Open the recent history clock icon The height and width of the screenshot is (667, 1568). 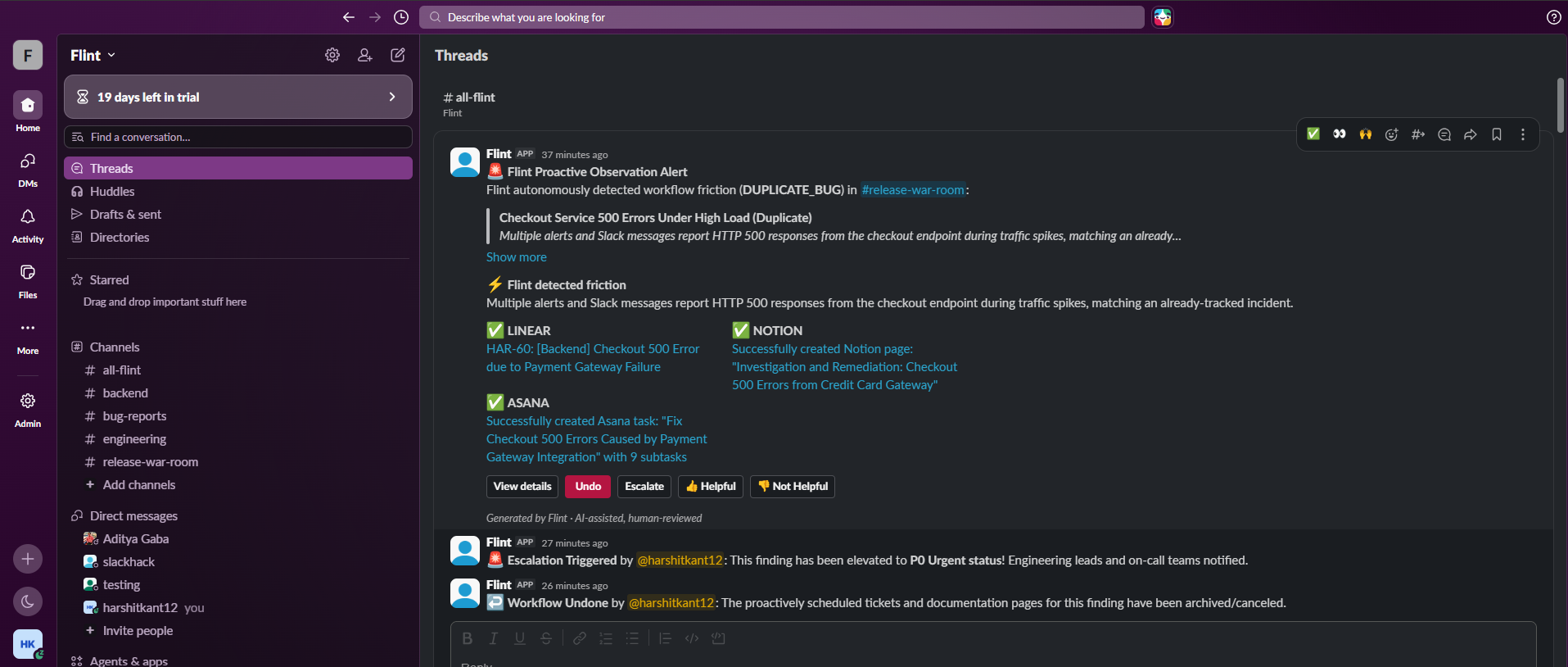pos(401,17)
